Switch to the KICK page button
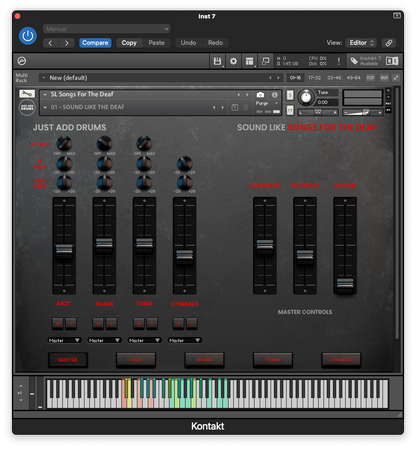416x449 pixels. 136,360
